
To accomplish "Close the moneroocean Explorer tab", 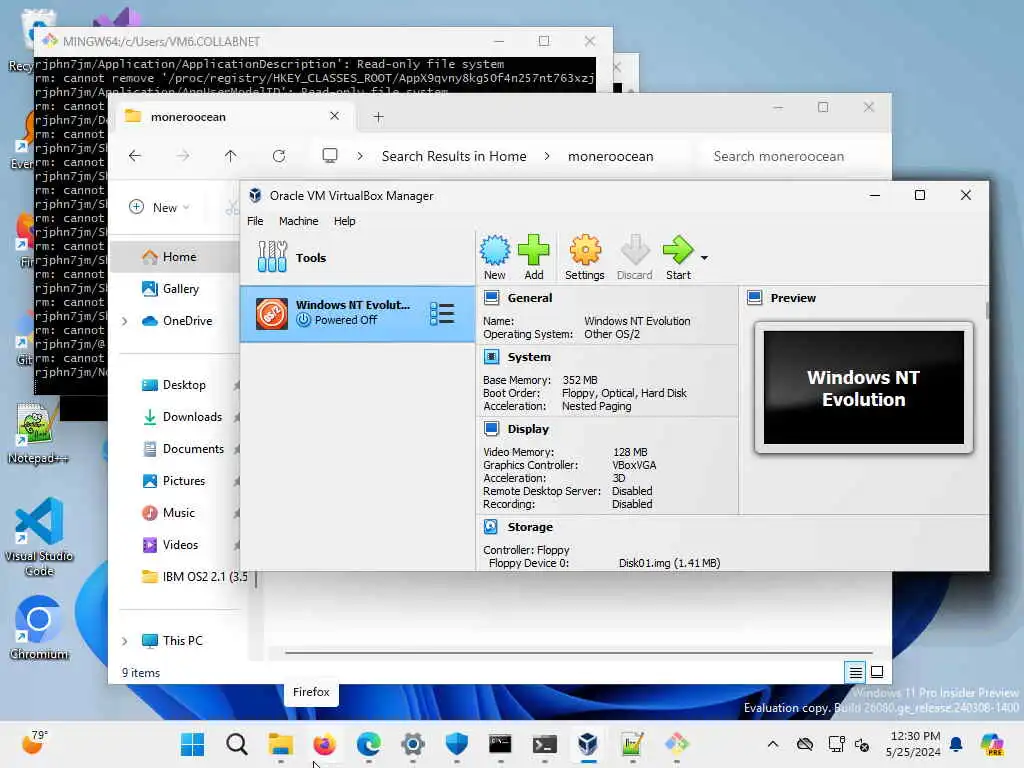I will [x=334, y=116].
